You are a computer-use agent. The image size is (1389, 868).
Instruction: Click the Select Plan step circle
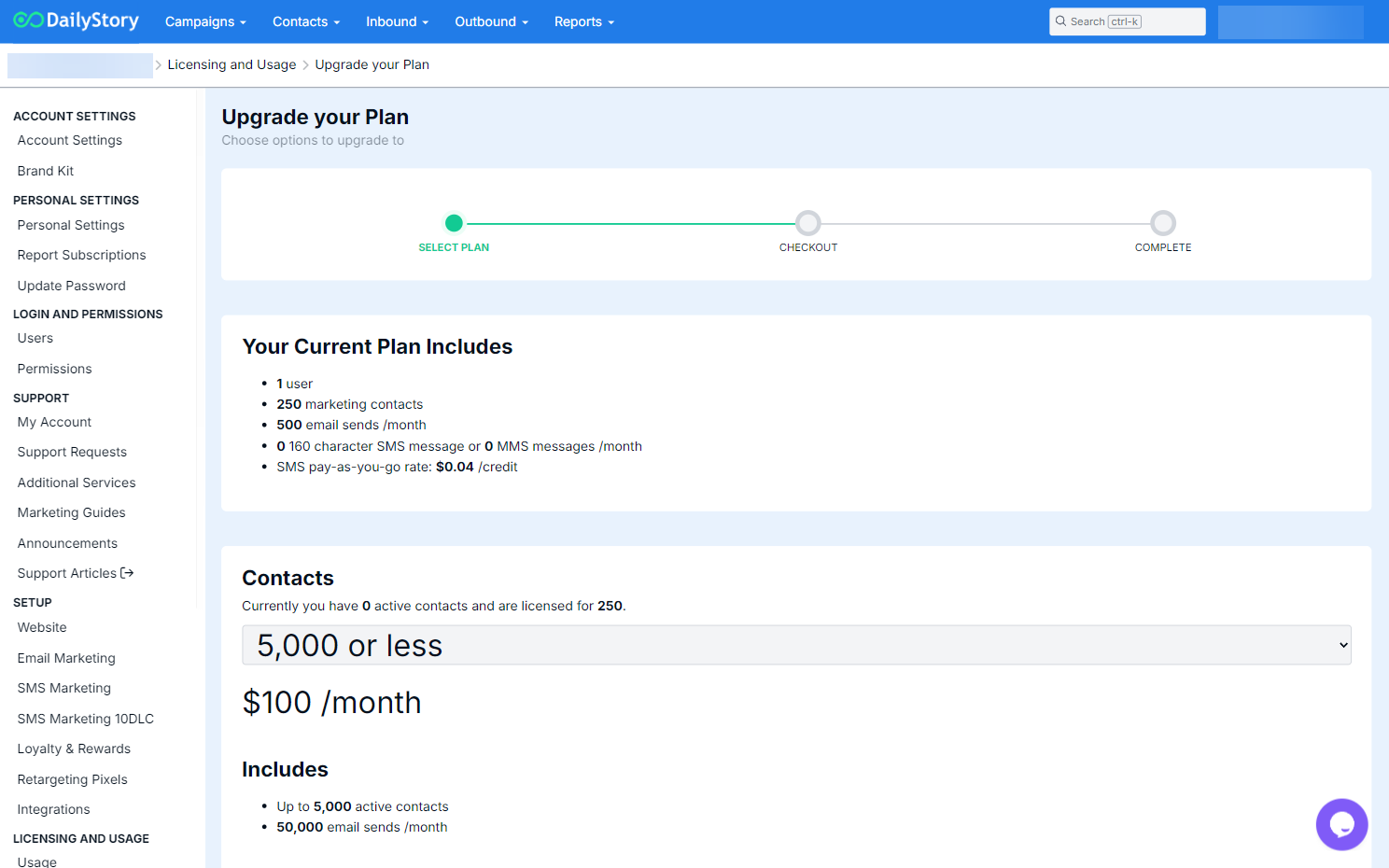[454, 223]
